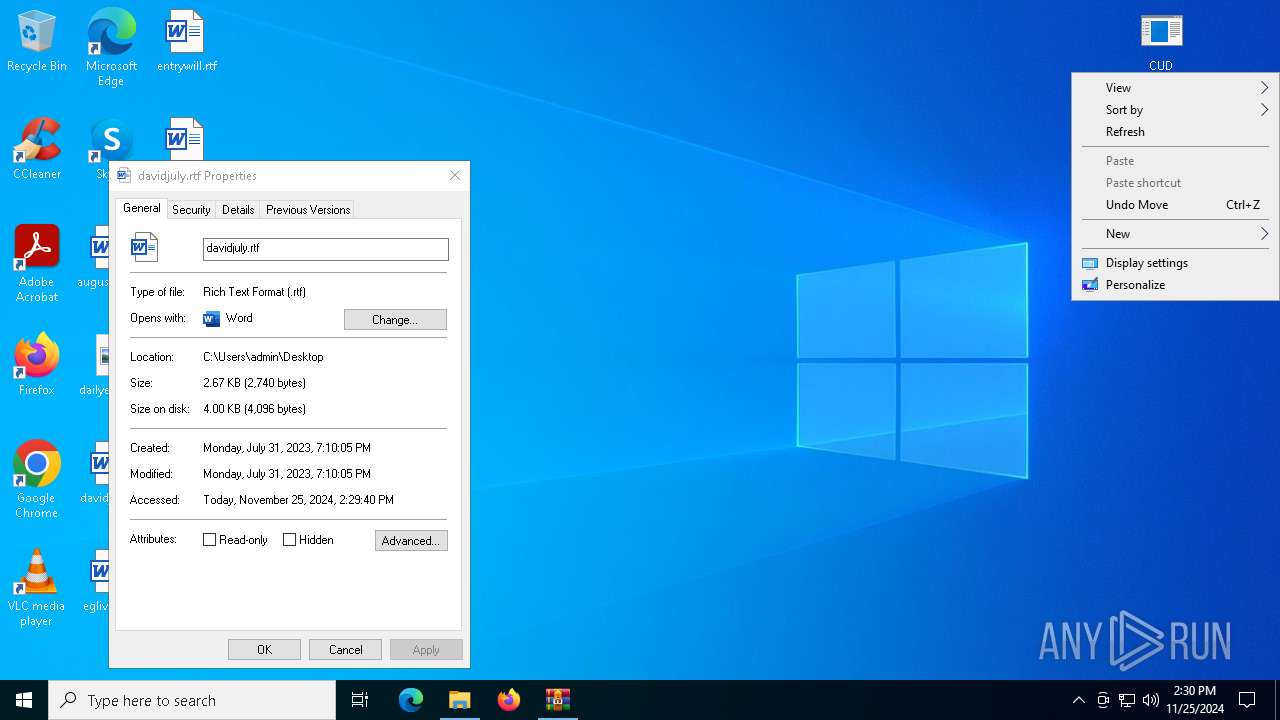Toggle the Read-only attribute checkbox
This screenshot has width=1280, height=720.
(210, 540)
